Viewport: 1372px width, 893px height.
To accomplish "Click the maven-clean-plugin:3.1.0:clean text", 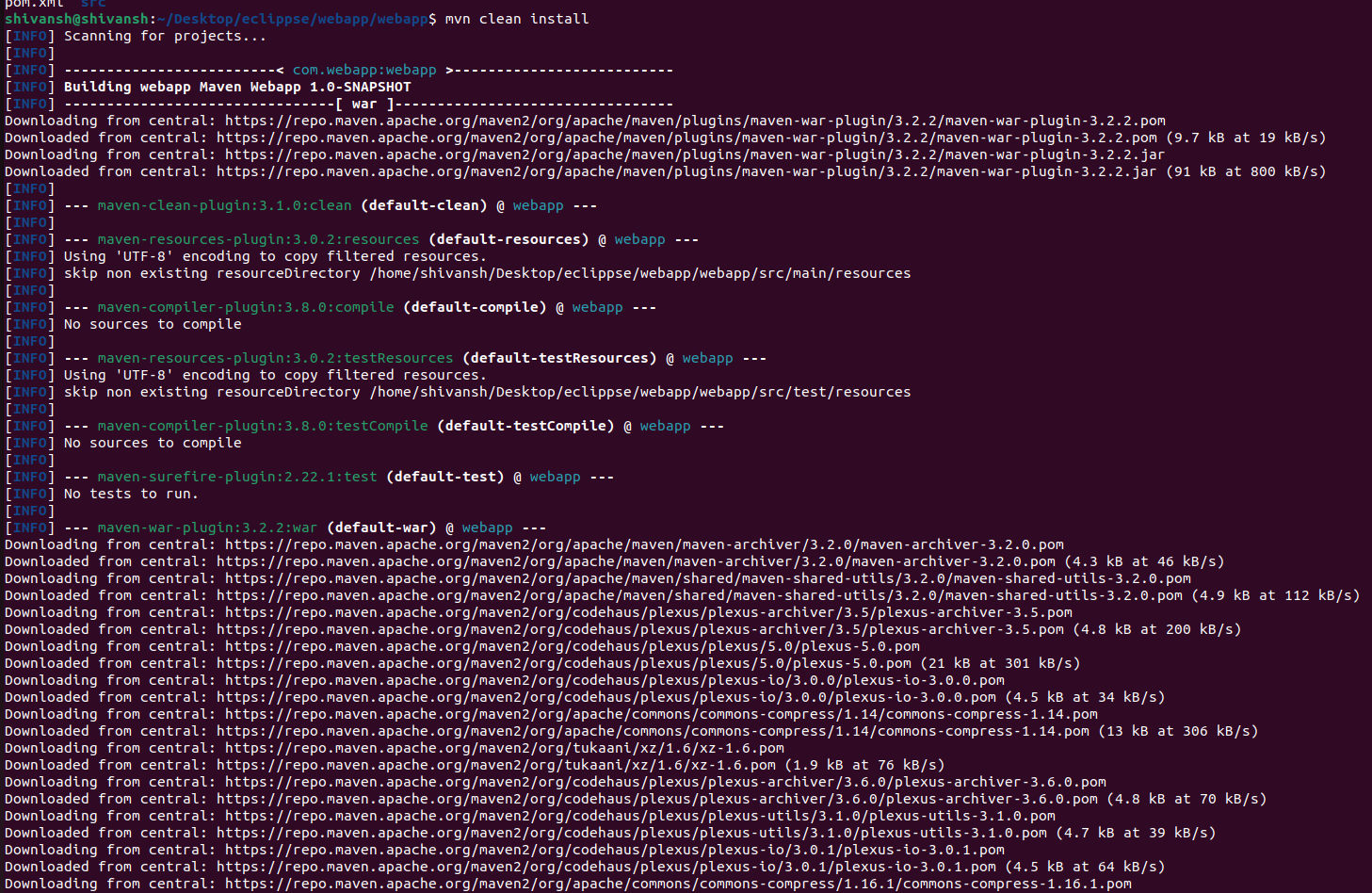I will pos(225,205).
